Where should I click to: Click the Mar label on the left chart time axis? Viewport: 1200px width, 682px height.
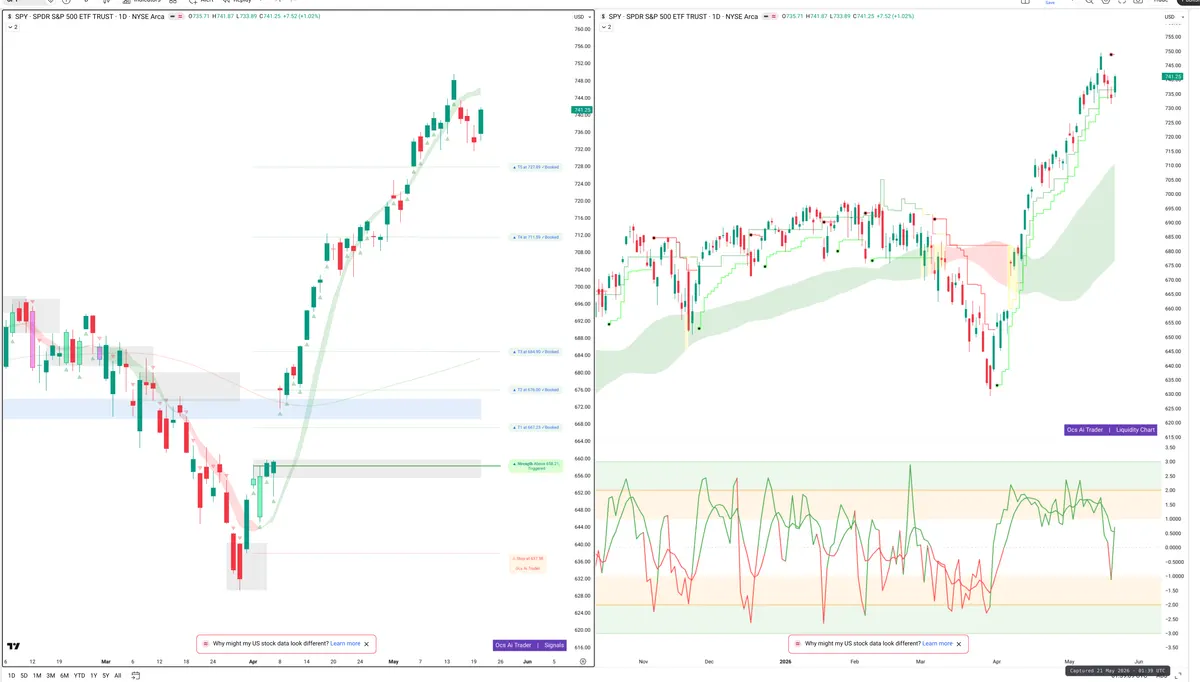(105, 661)
